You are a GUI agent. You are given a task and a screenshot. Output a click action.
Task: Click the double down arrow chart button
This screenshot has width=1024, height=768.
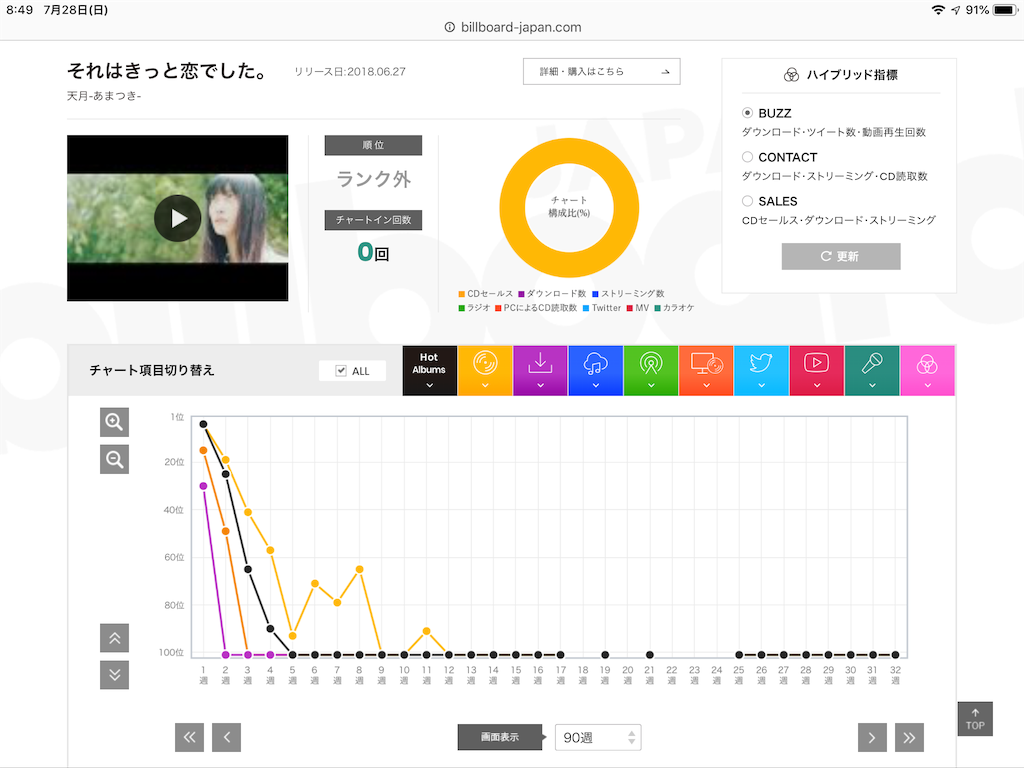pos(114,675)
